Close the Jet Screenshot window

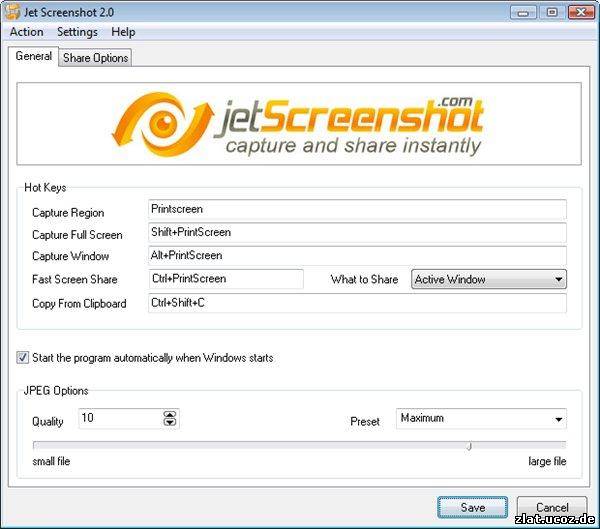coord(580,12)
